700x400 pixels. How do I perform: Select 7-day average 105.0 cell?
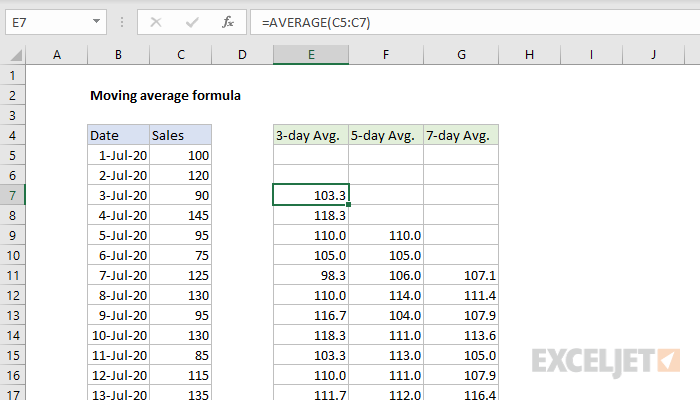pos(461,355)
